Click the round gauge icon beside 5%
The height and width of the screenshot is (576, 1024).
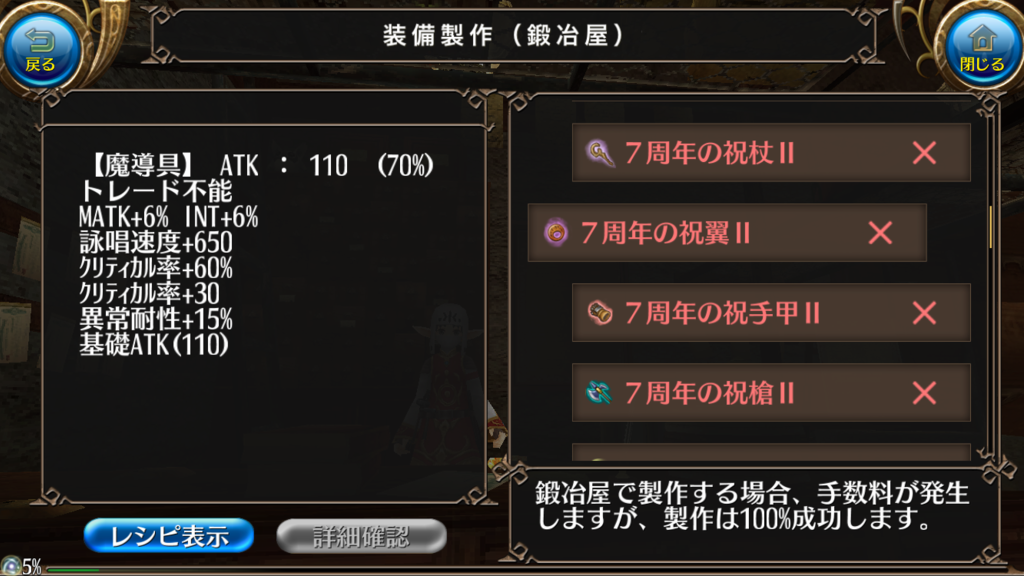pyautogui.click(x=10, y=566)
